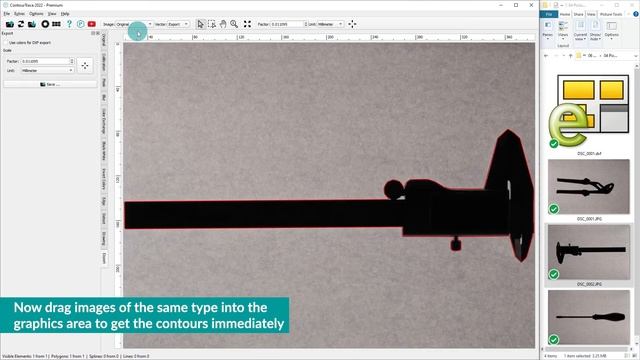Open Explorer's Picture Tools tab

point(611,14)
